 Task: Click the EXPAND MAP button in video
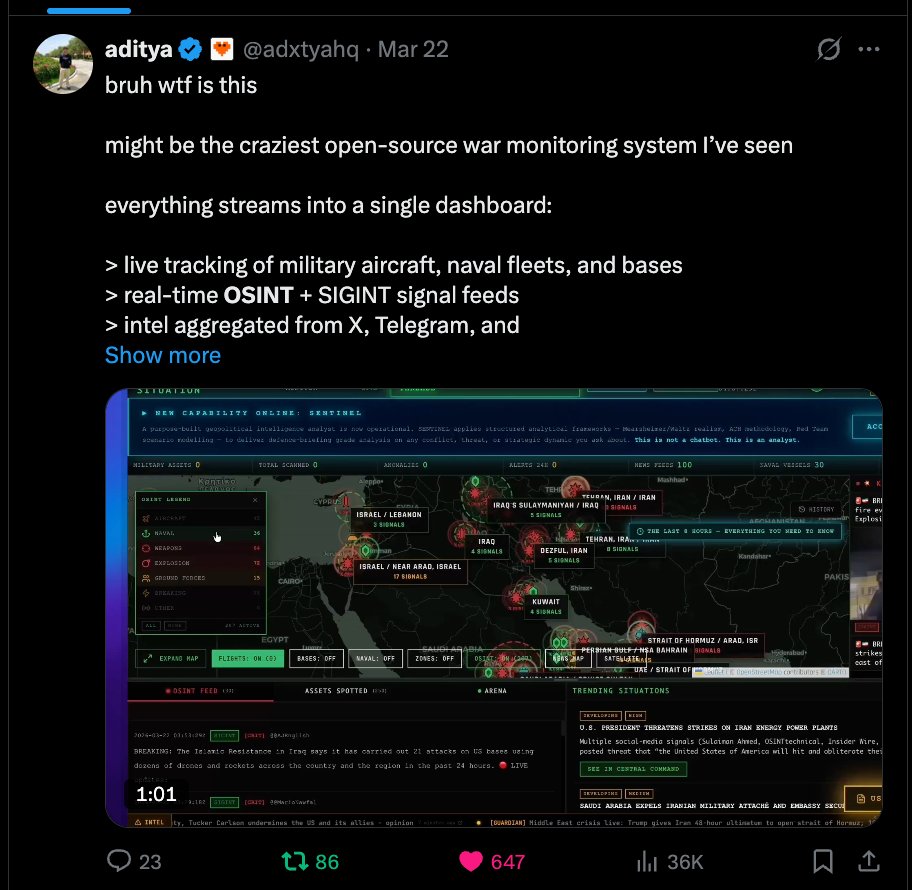(x=171, y=658)
